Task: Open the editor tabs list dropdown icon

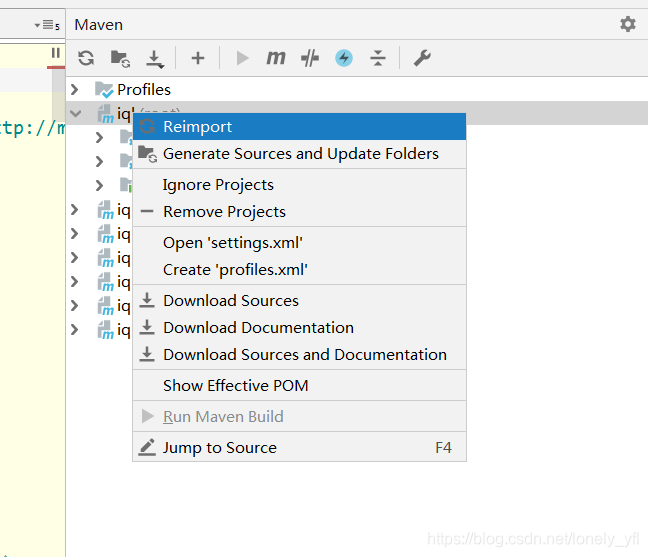Action: click(47, 25)
